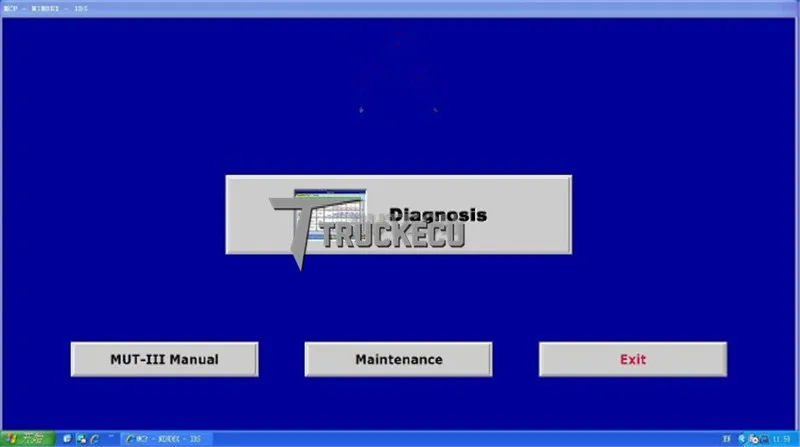The image size is (800, 447).
Task: Select the MUT-III taskbar window button
Action: 166,439
